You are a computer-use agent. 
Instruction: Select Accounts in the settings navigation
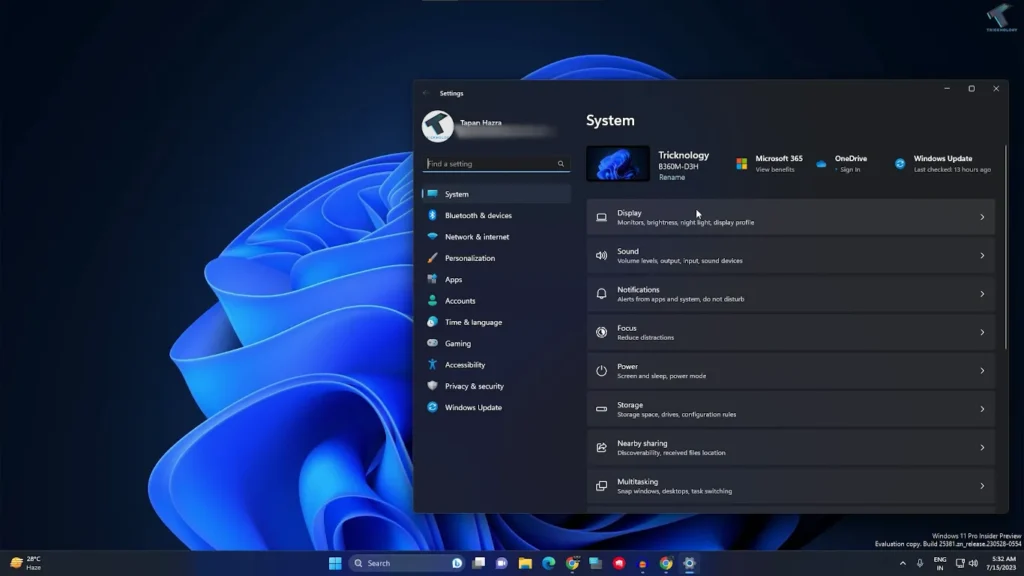459,300
